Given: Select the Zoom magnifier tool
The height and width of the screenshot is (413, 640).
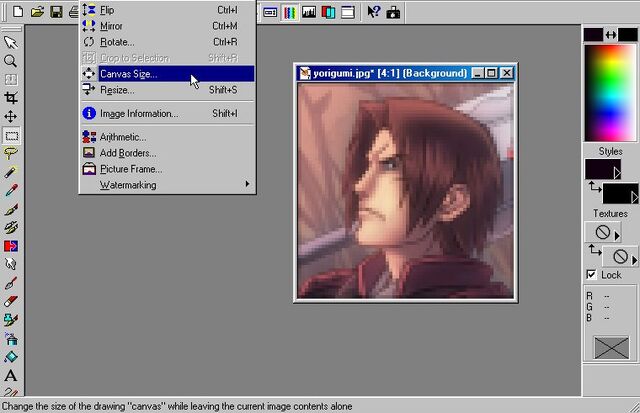Looking at the screenshot, I should pyautogui.click(x=11, y=61).
